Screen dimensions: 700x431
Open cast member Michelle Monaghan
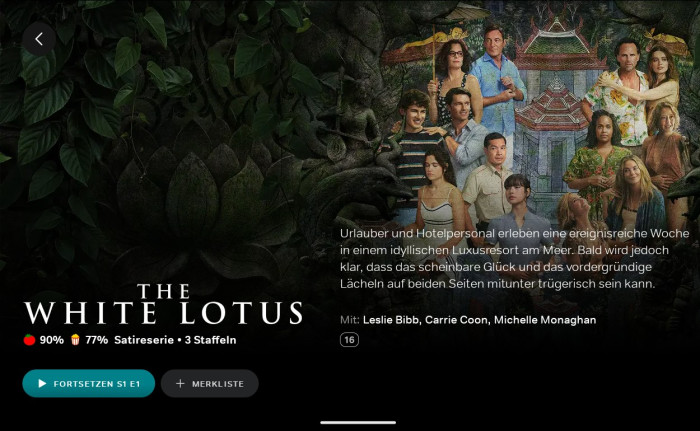pos(545,320)
